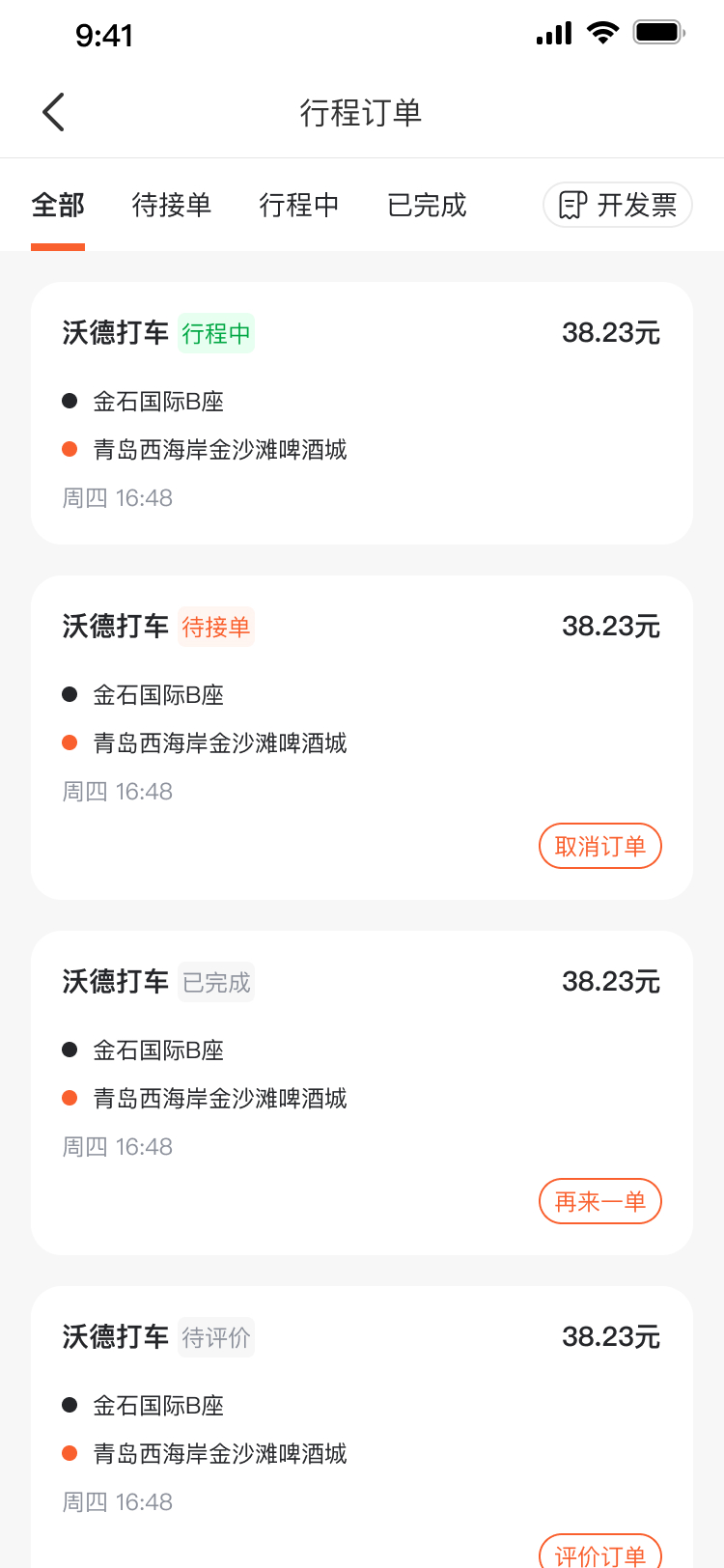Tap the green 行程中 status tag
This screenshot has width=724, height=1568.
tap(216, 333)
